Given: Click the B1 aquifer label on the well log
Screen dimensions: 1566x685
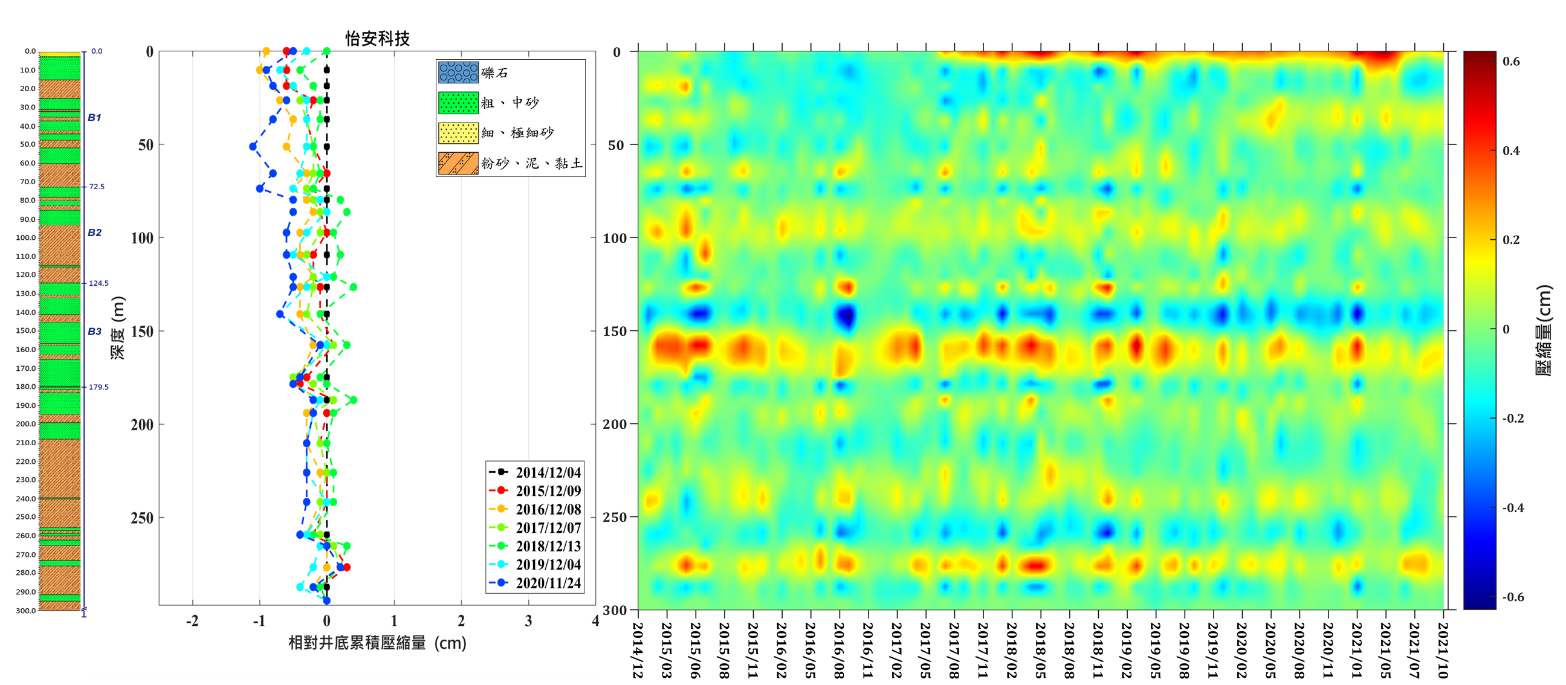Looking at the screenshot, I should pos(94,118).
